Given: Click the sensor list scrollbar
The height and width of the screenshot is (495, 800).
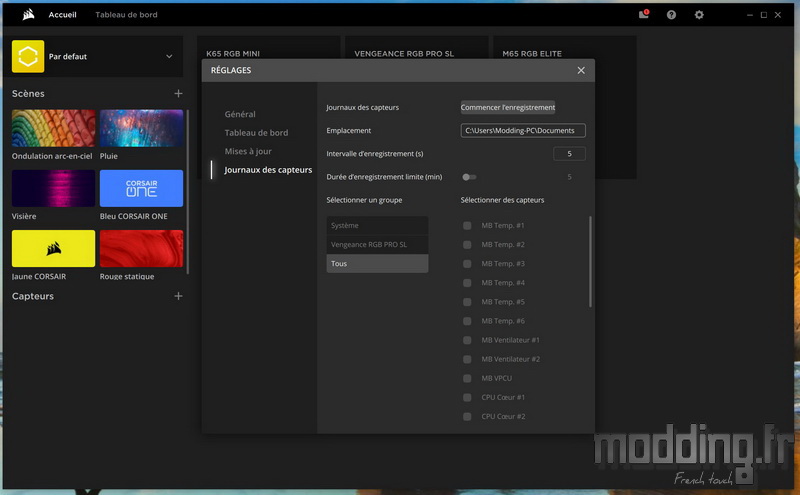Looking at the screenshot, I should coord(590,261).
